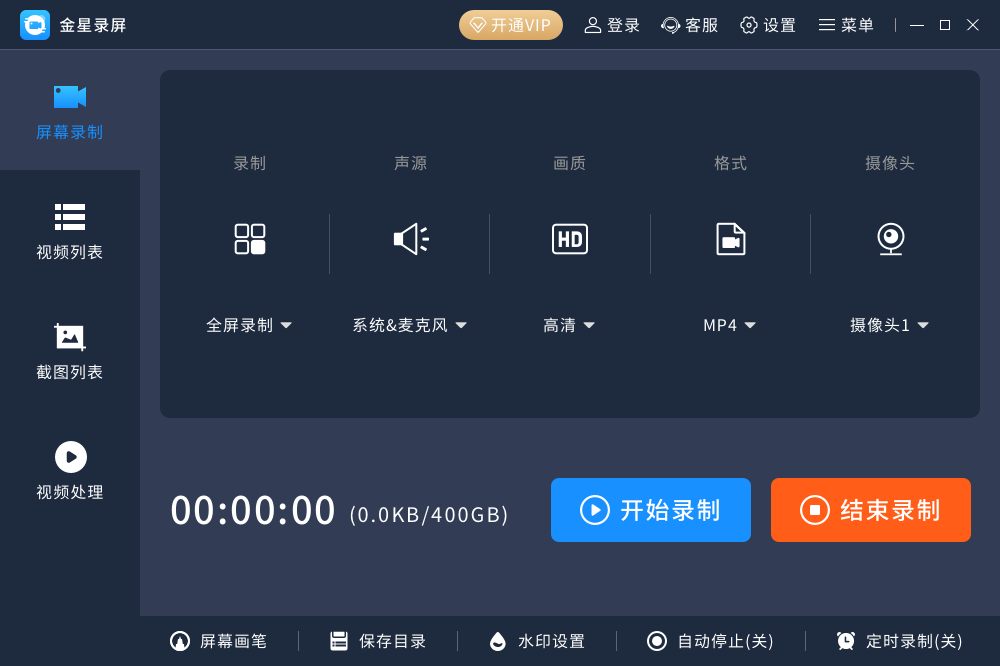The height and width of the screenshot is (666, 1000).
Task: Click the full-screen recording mode grid icon
Action: pos(250,239)
